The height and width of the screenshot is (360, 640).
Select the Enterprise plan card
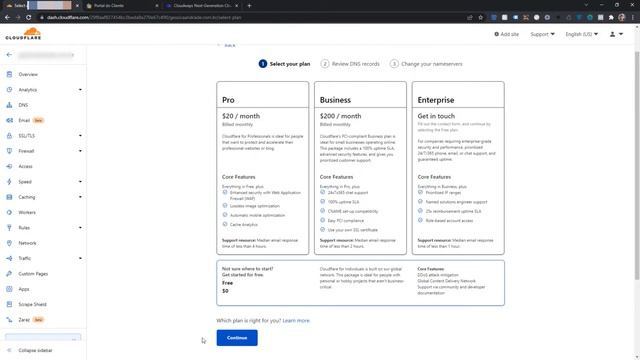458,168
